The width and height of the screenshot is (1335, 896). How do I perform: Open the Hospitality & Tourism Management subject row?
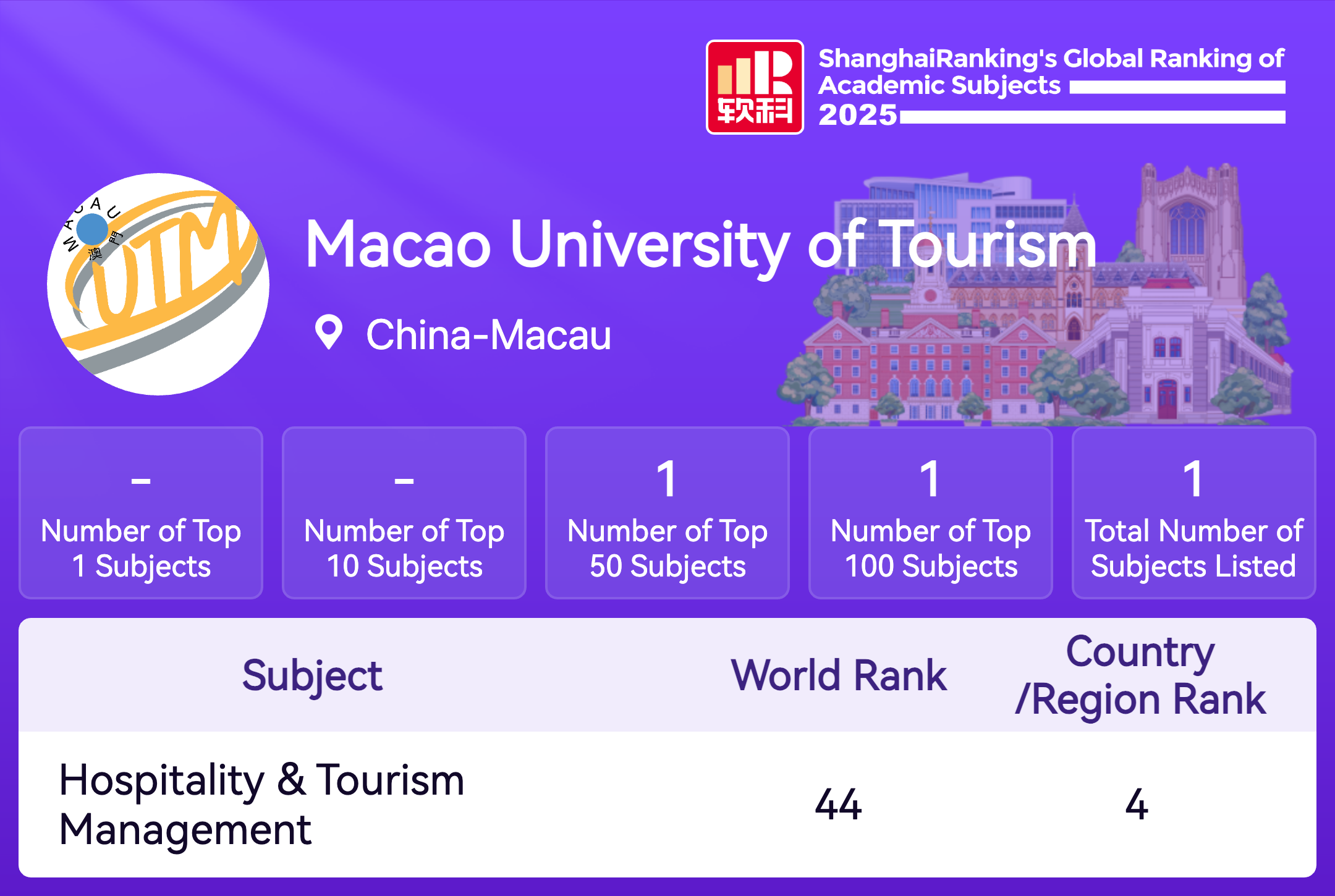pyautogui.click(x=261, y=805)
